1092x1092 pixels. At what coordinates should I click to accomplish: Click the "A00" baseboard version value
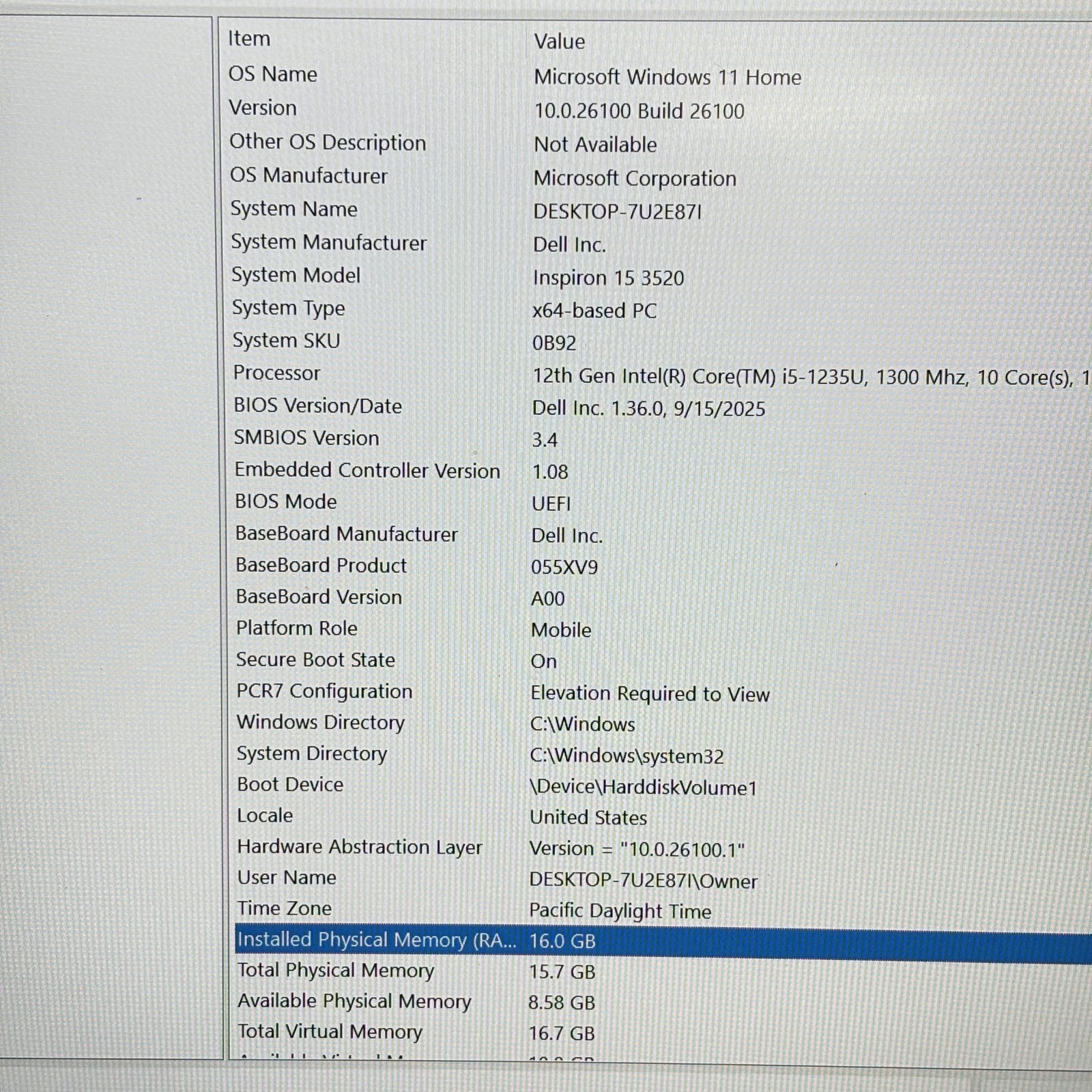[547, 599]
